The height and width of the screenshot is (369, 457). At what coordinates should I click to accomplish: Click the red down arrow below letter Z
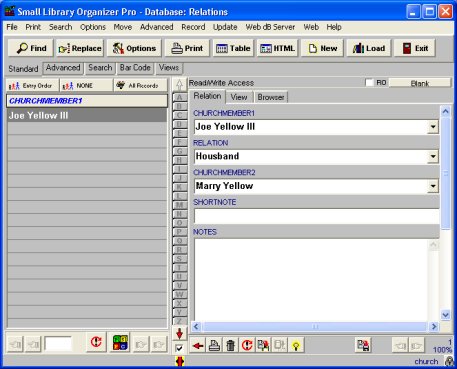(x=180, y=333)
